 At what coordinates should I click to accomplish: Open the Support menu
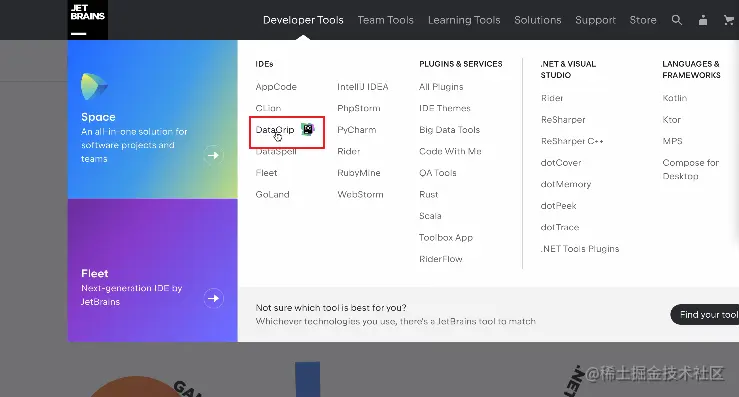pos(595,20)
